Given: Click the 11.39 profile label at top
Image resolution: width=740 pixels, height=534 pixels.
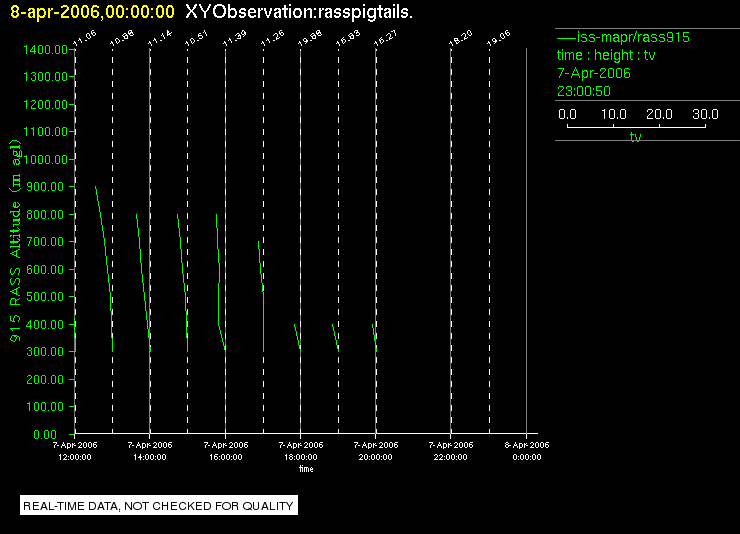Looking at the screenshot, I should [x=235, y=39].
